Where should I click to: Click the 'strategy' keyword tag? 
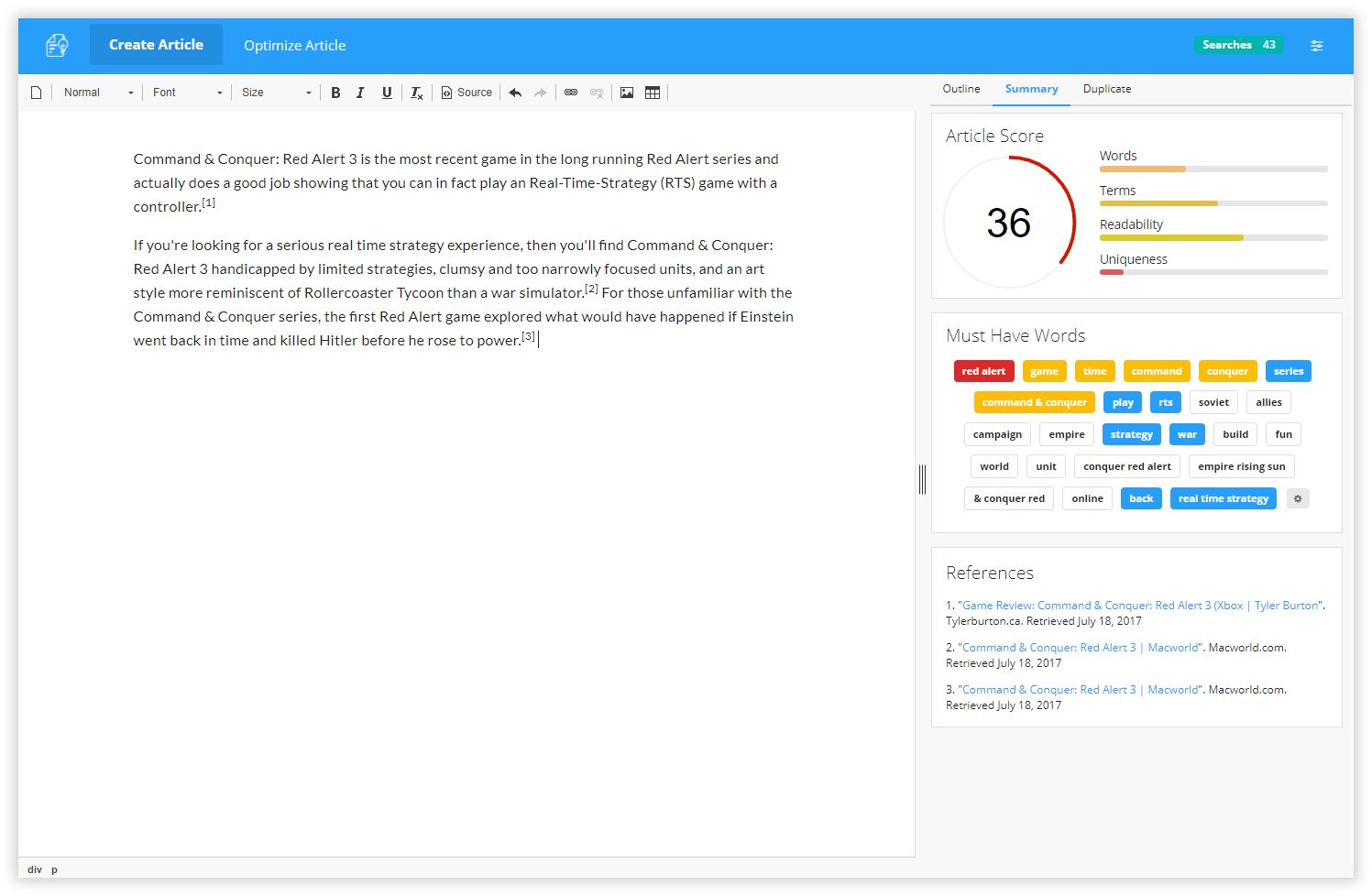1131,434
